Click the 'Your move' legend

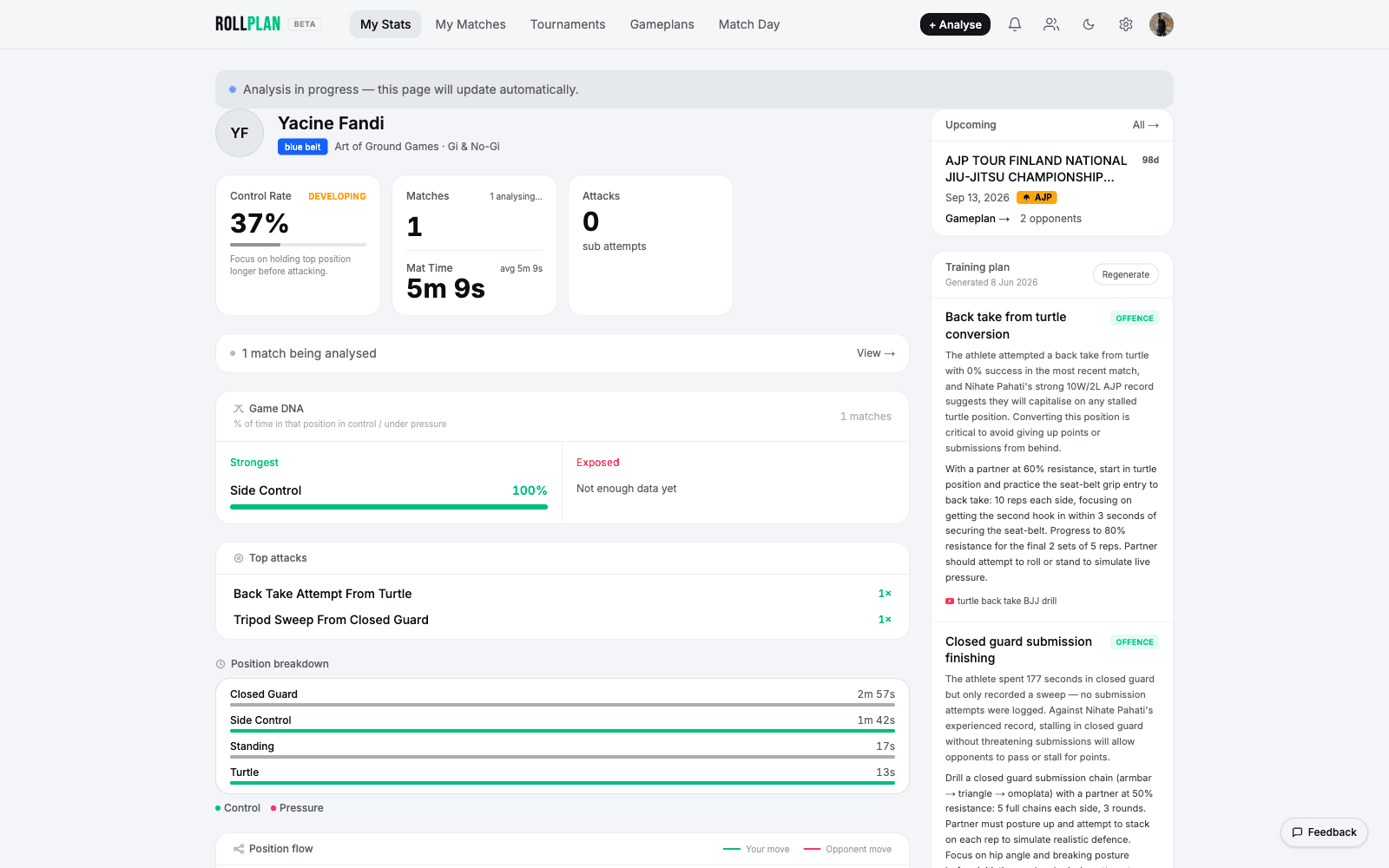click(x=756, y=849)
